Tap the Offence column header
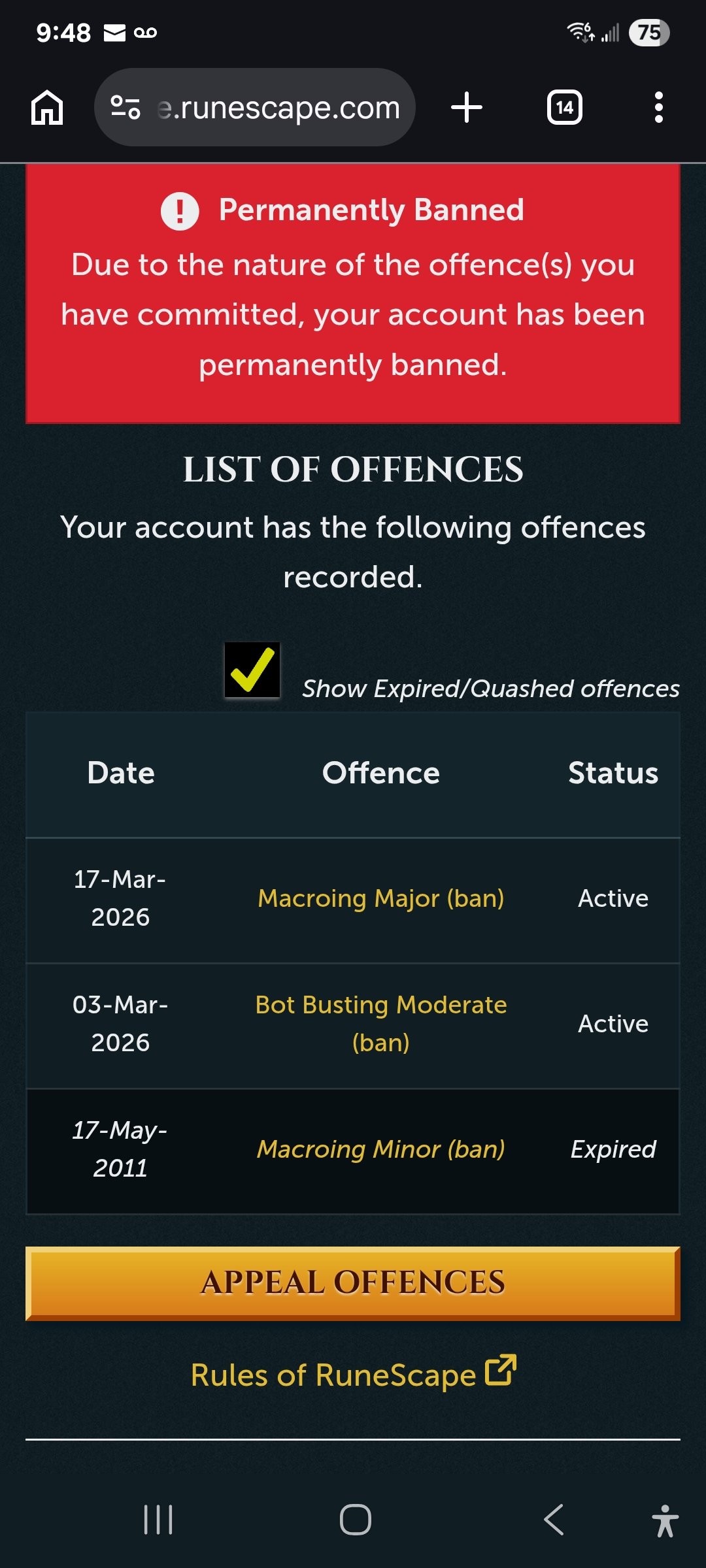706x1568 pixels. pos(380,773)
